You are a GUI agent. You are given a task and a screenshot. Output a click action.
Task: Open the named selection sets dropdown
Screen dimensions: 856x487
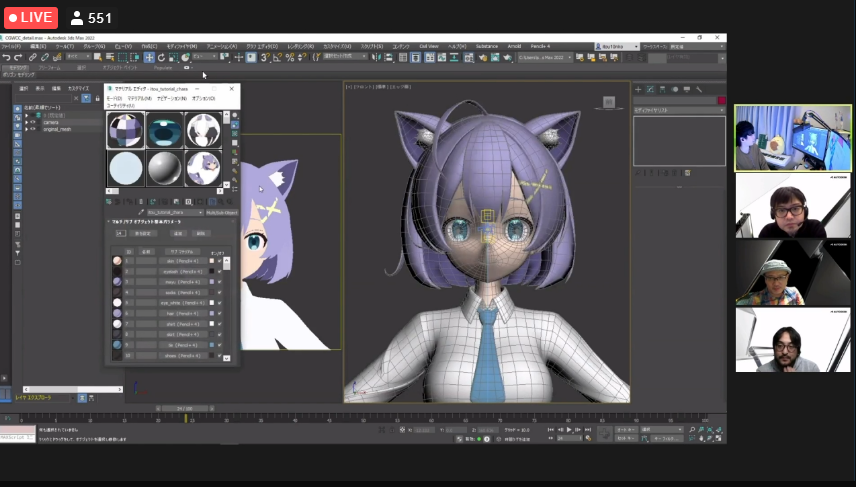pyautogui.click(x=346, y=57)
